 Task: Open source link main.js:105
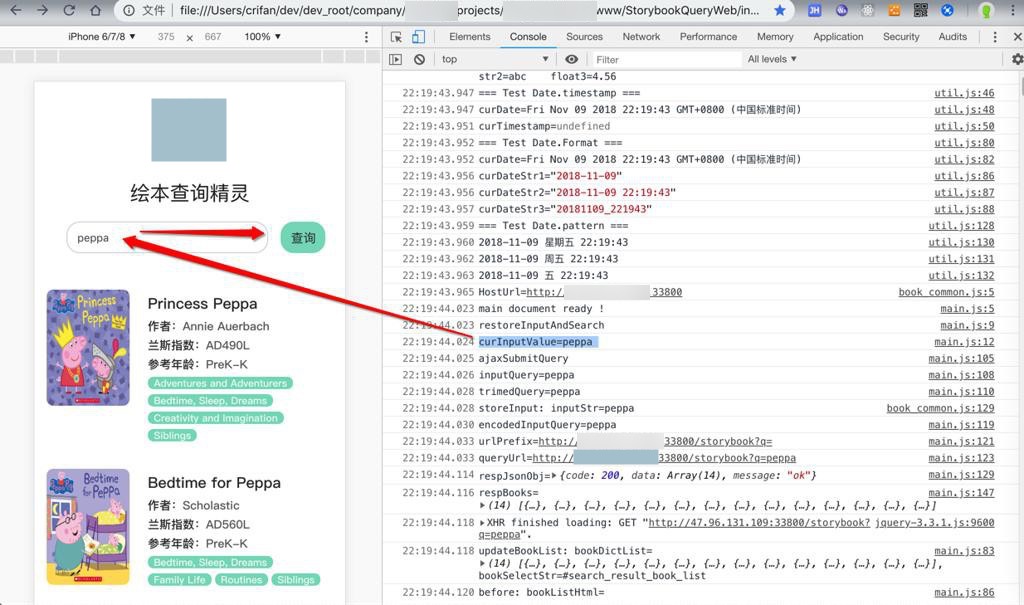click(961, 358)
